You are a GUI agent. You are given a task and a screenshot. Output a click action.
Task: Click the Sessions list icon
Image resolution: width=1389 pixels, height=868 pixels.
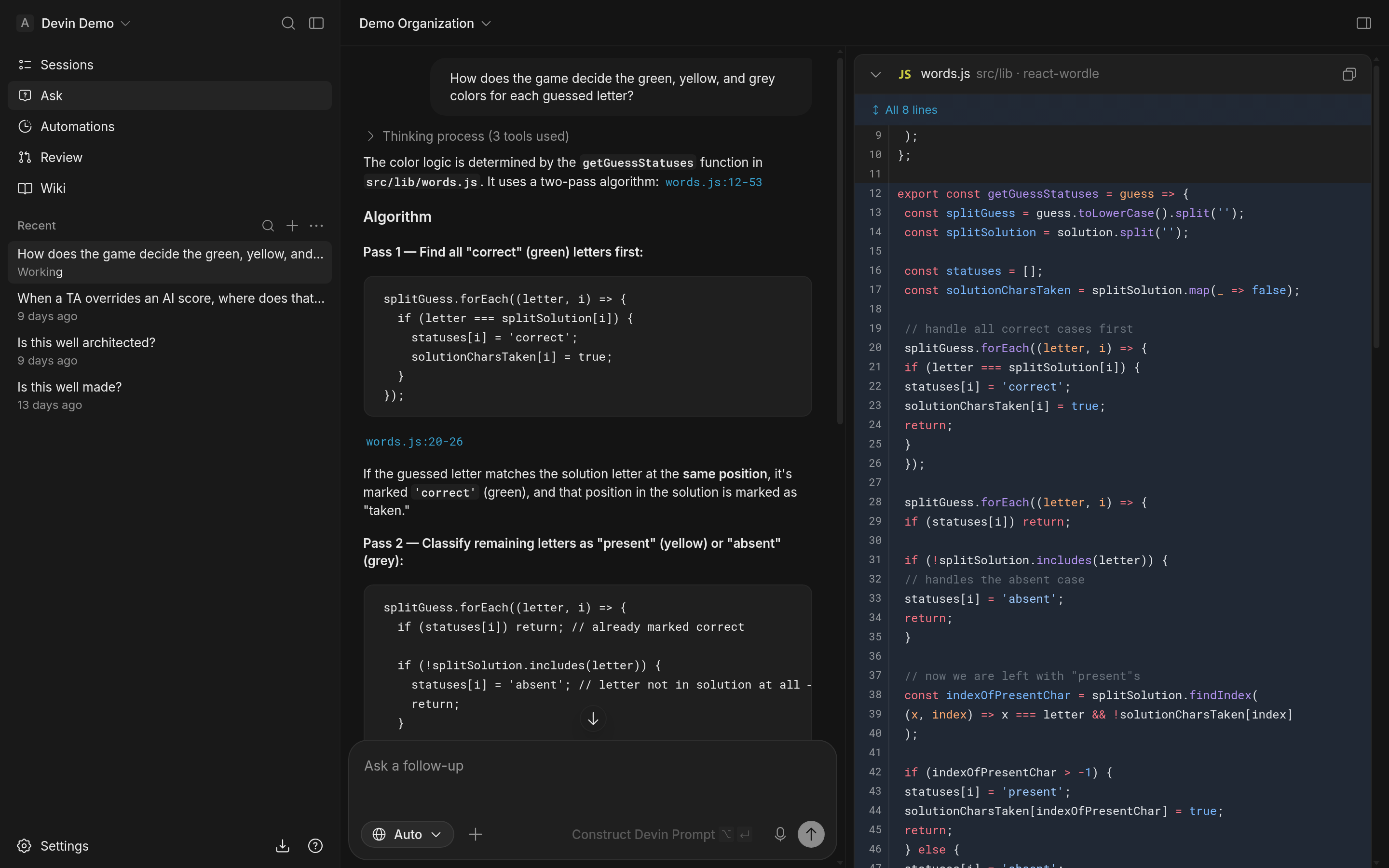[x=25, y=64]
